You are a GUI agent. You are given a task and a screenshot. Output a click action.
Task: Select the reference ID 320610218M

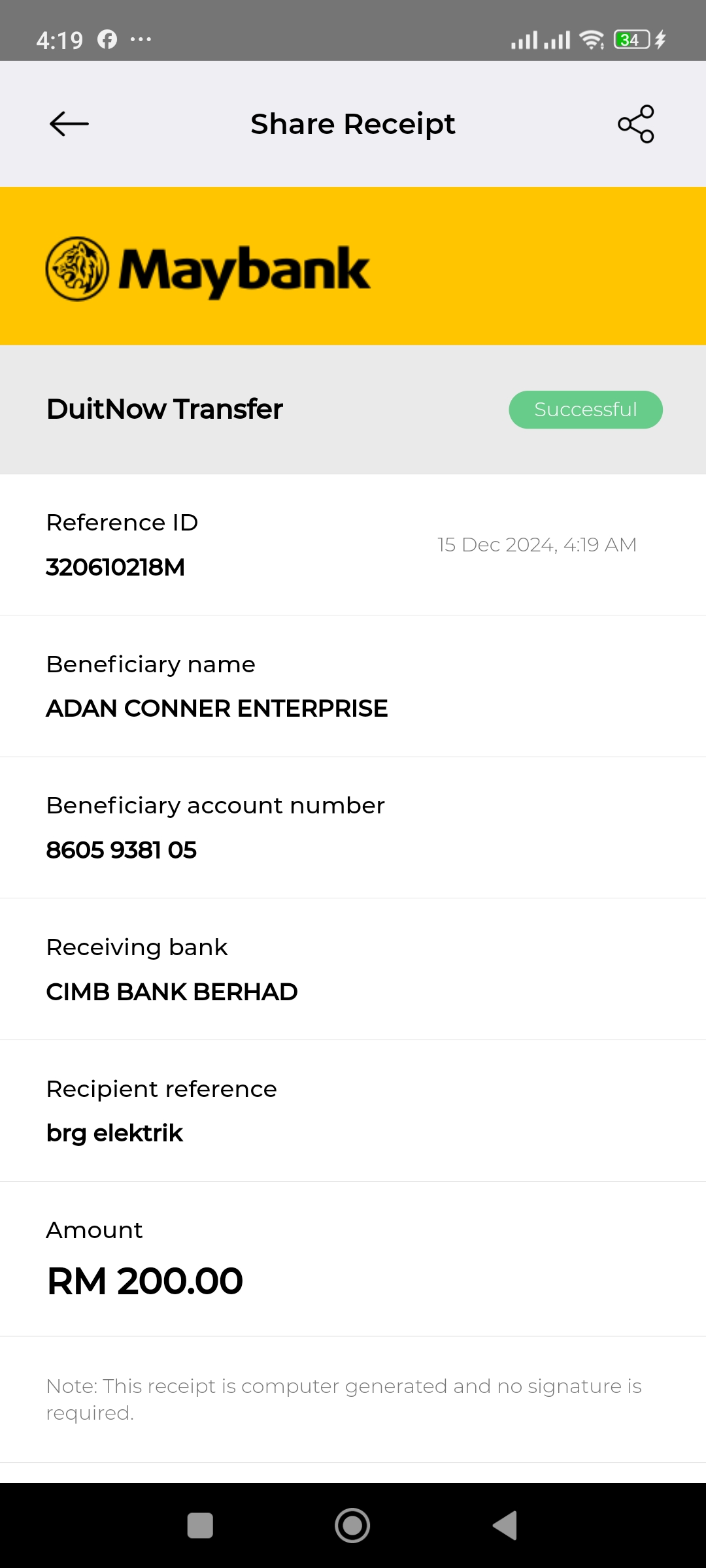click(x=116, y=567)
